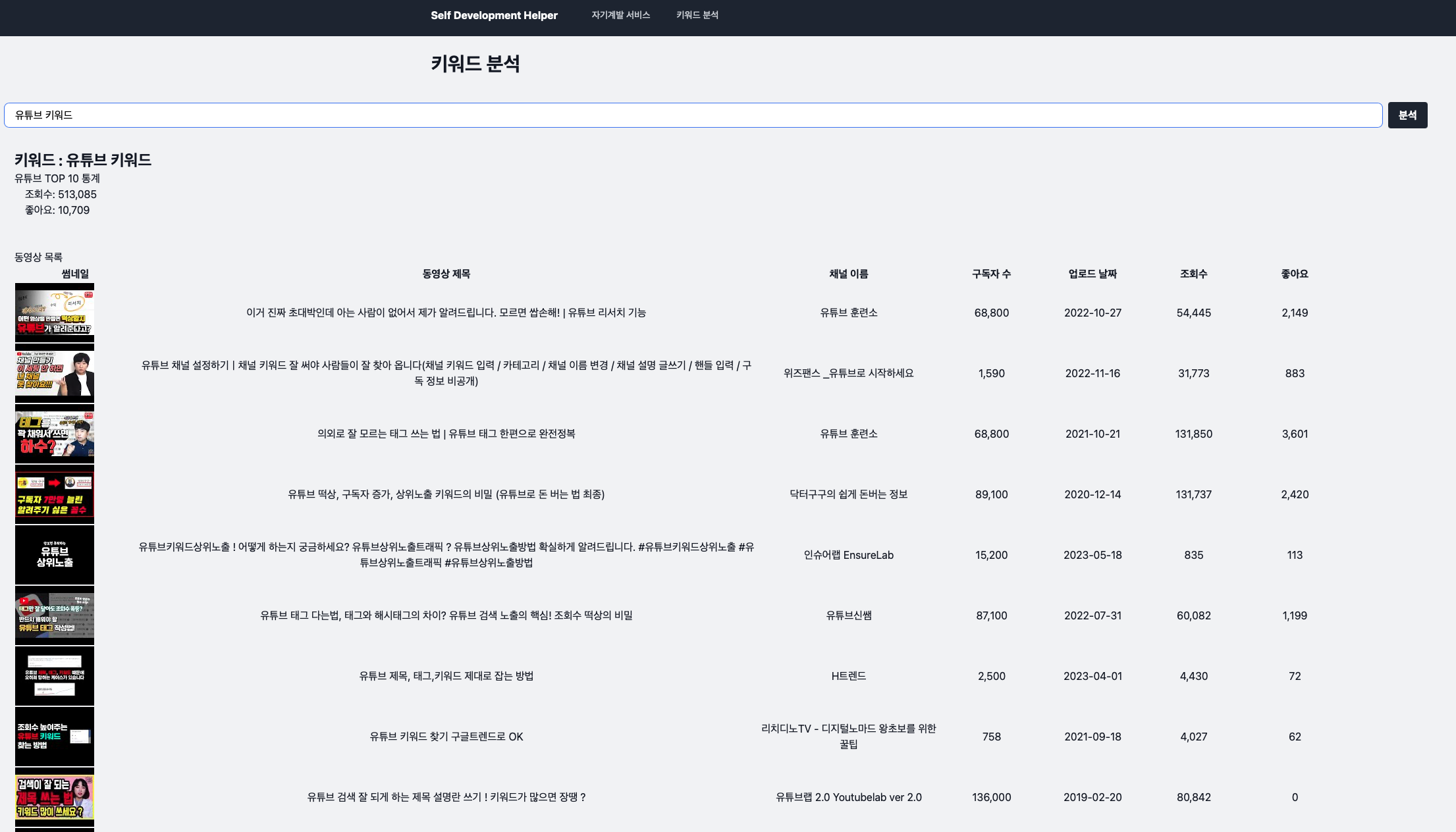Click thumbnail of 태그 쓰는 법 video
Screen dimensions: 1456x832
55,434
